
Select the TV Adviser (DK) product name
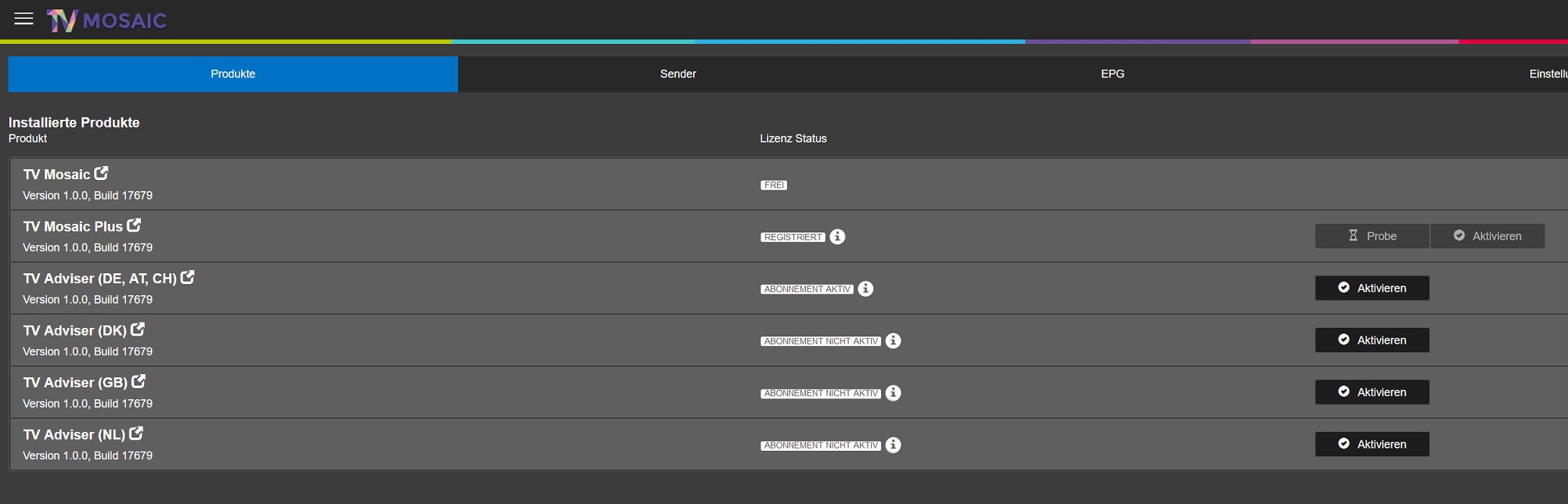(x=74, y=330)
